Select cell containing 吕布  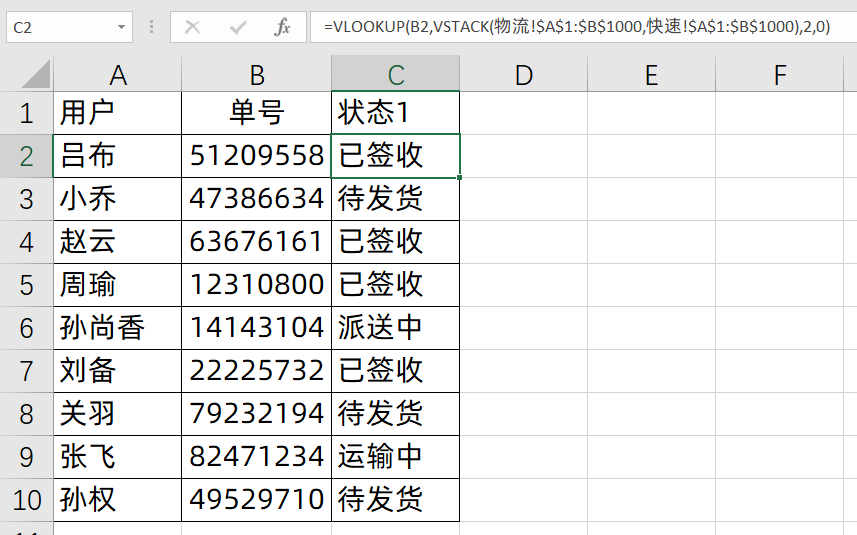point(118,156)
